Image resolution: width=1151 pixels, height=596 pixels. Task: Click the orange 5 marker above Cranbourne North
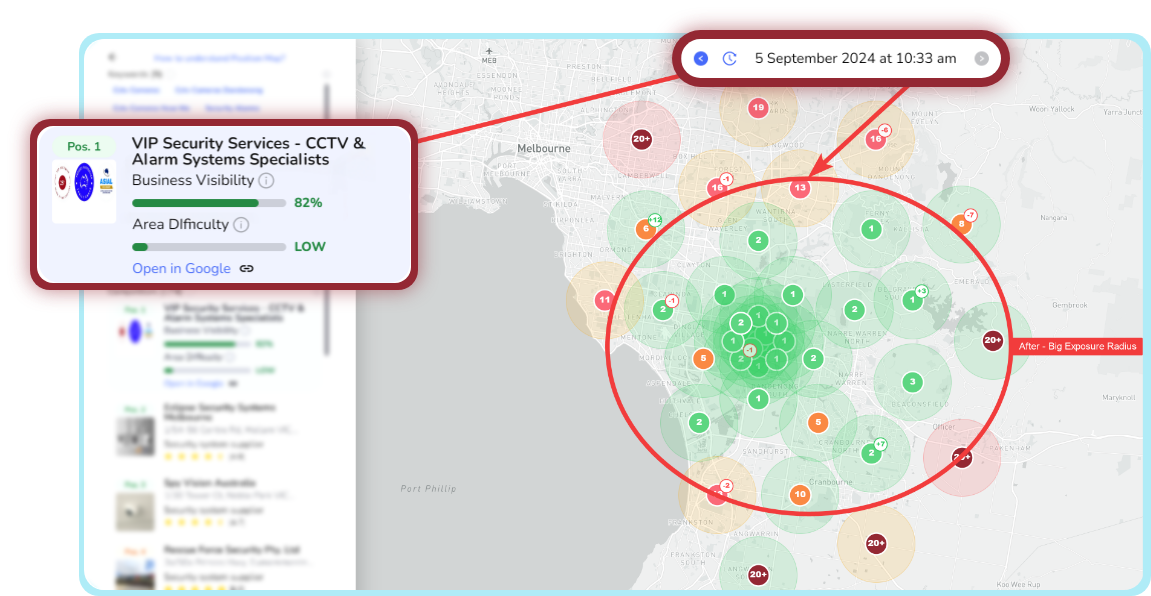pos(818,423)
